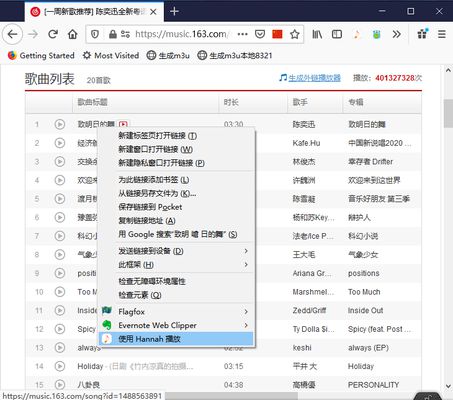Open Getting Started bookmark
Viewport: 453px width, 400px height.
41,55
